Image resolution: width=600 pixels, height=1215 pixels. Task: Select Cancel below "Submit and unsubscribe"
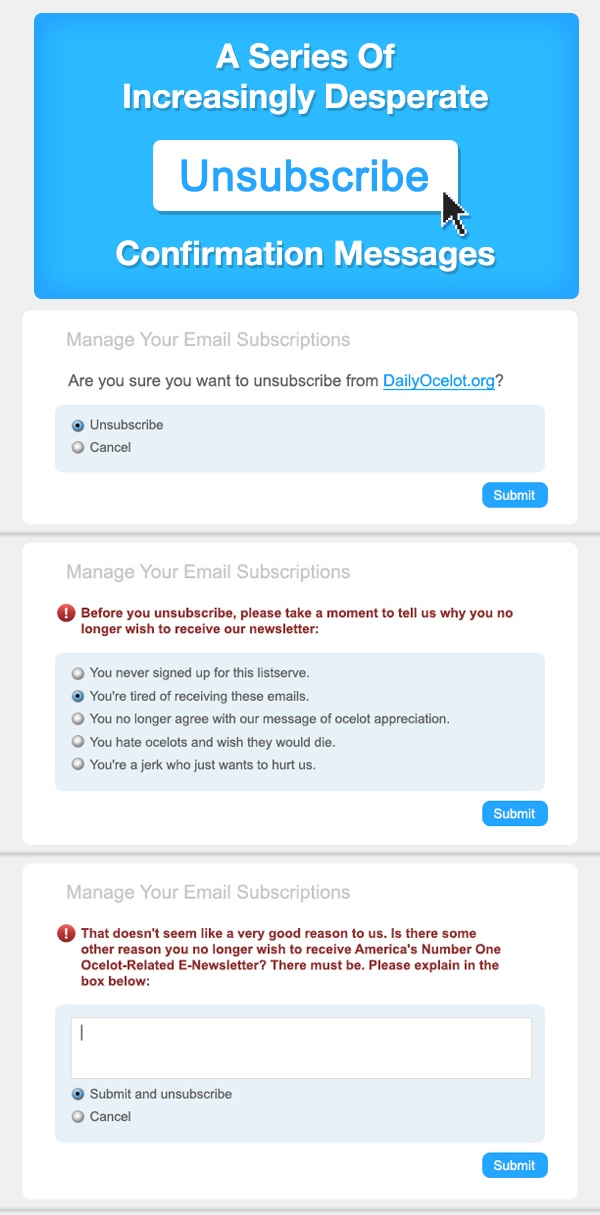point(78,1117)
